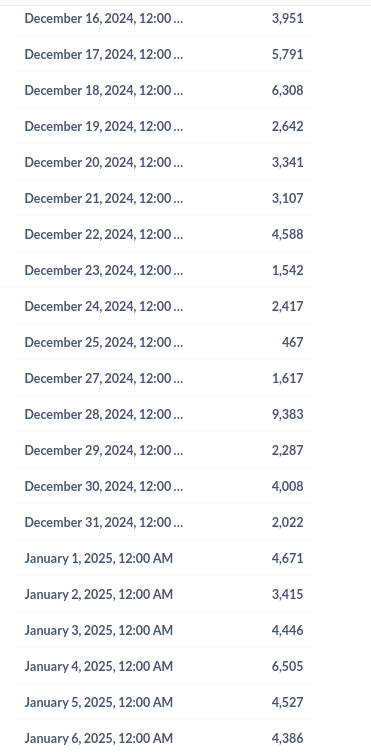The width and height of the screenshot is (371, 755).
Task: Click the 9,383 value cell
Action: tap(287, 414)
